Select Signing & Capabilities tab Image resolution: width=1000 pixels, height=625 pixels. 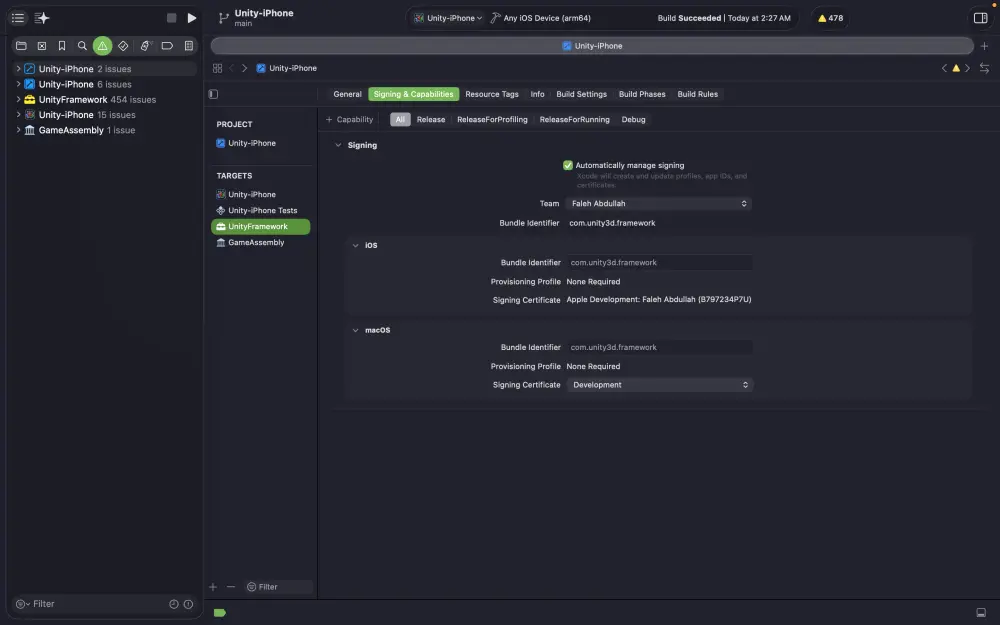pyautogui.click(x=413, y=94)
